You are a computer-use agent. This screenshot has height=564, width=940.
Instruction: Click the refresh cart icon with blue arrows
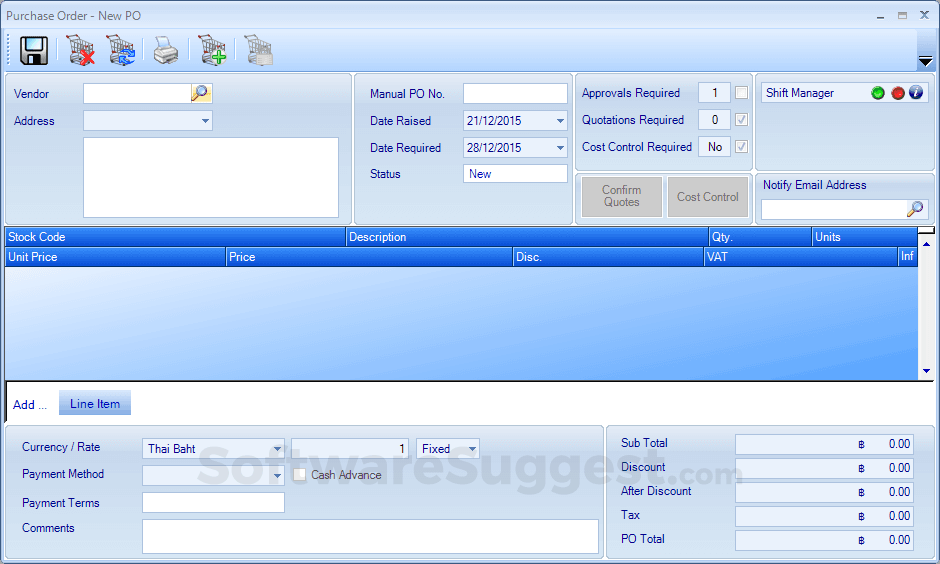121,50
